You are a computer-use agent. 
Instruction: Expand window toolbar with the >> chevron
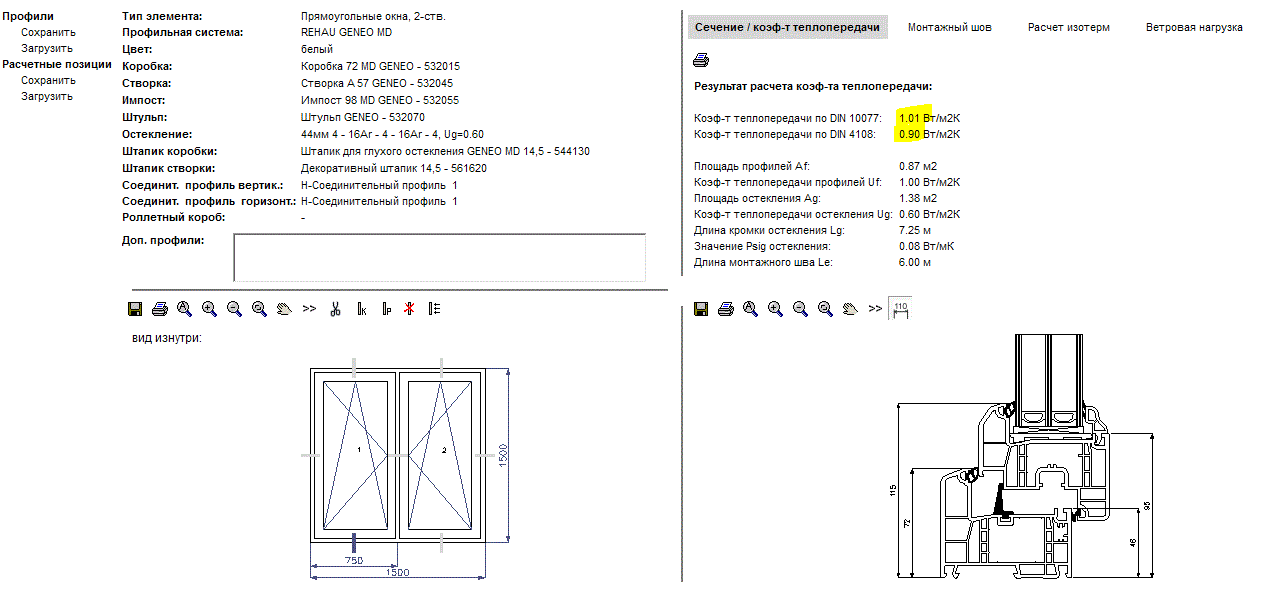(x=309, y=309)
